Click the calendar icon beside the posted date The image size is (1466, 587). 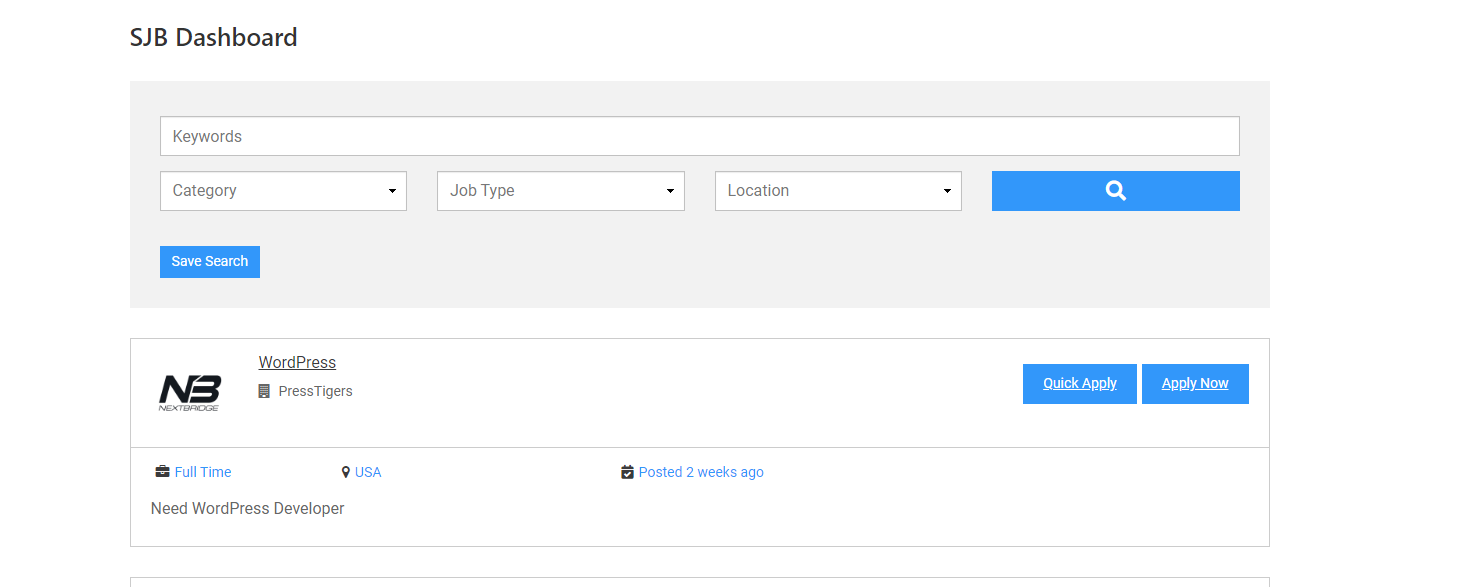627,471
